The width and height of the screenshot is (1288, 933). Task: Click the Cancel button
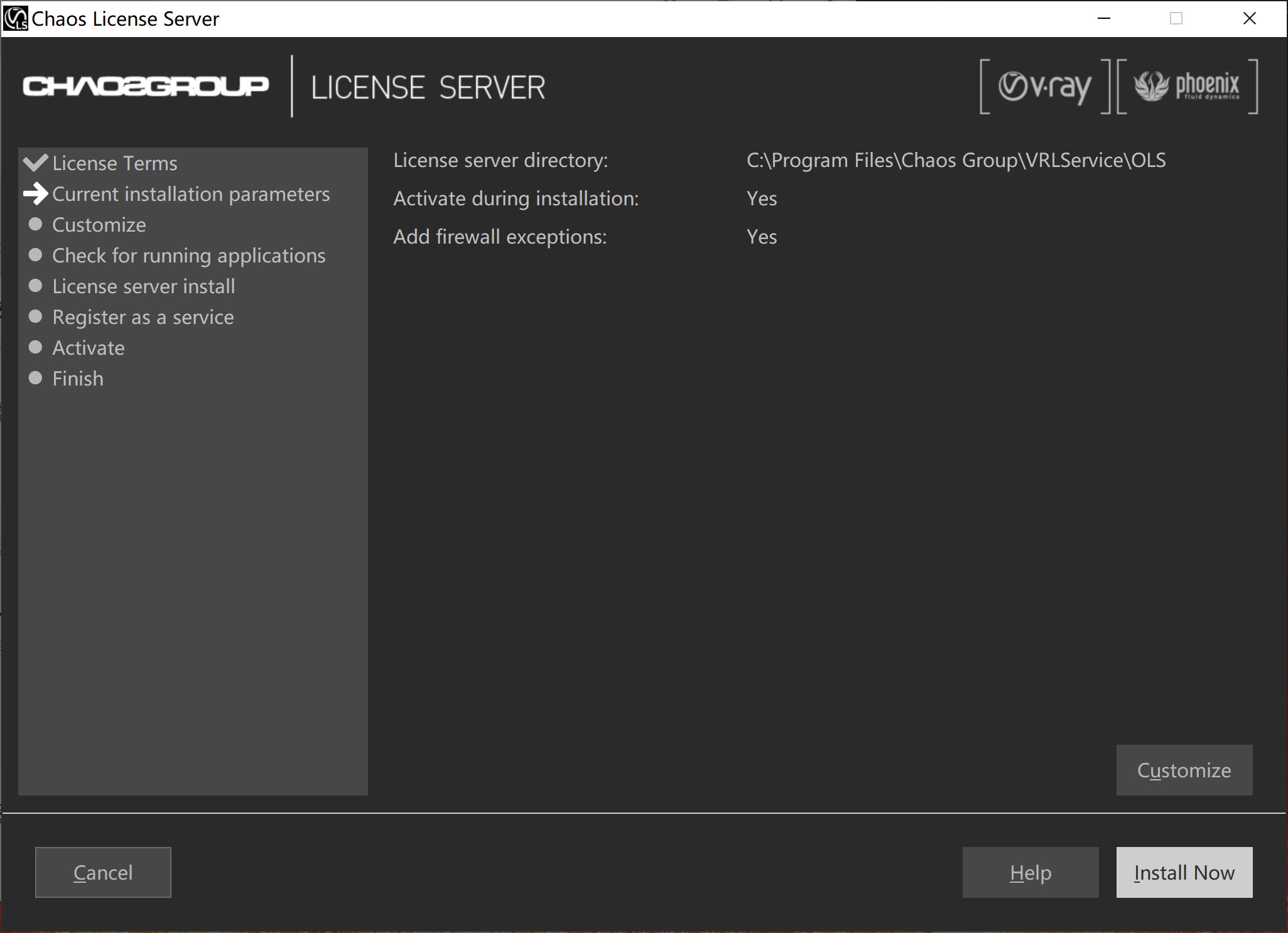click(x=103, y=872)
